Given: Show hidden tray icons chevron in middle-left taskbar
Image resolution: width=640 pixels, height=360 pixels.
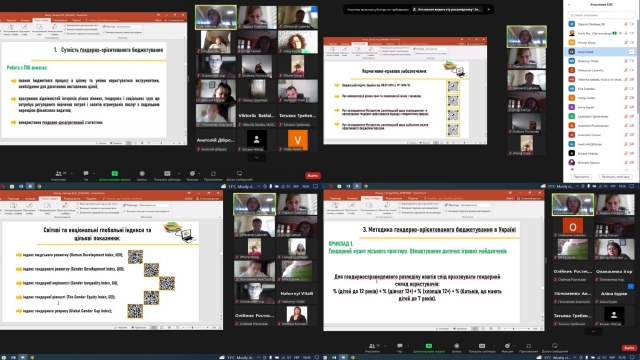Looking at the screenshot, I should pos(259,186).
